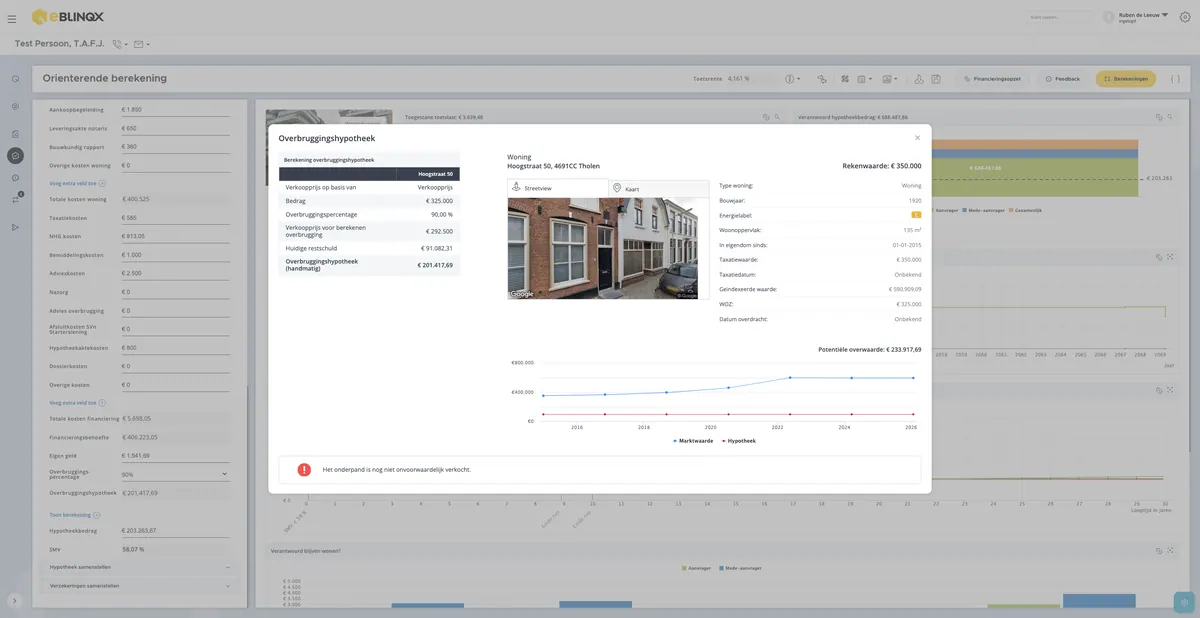Click the red warning icon in alert
1200x618 pixels.
coord(304,469)
